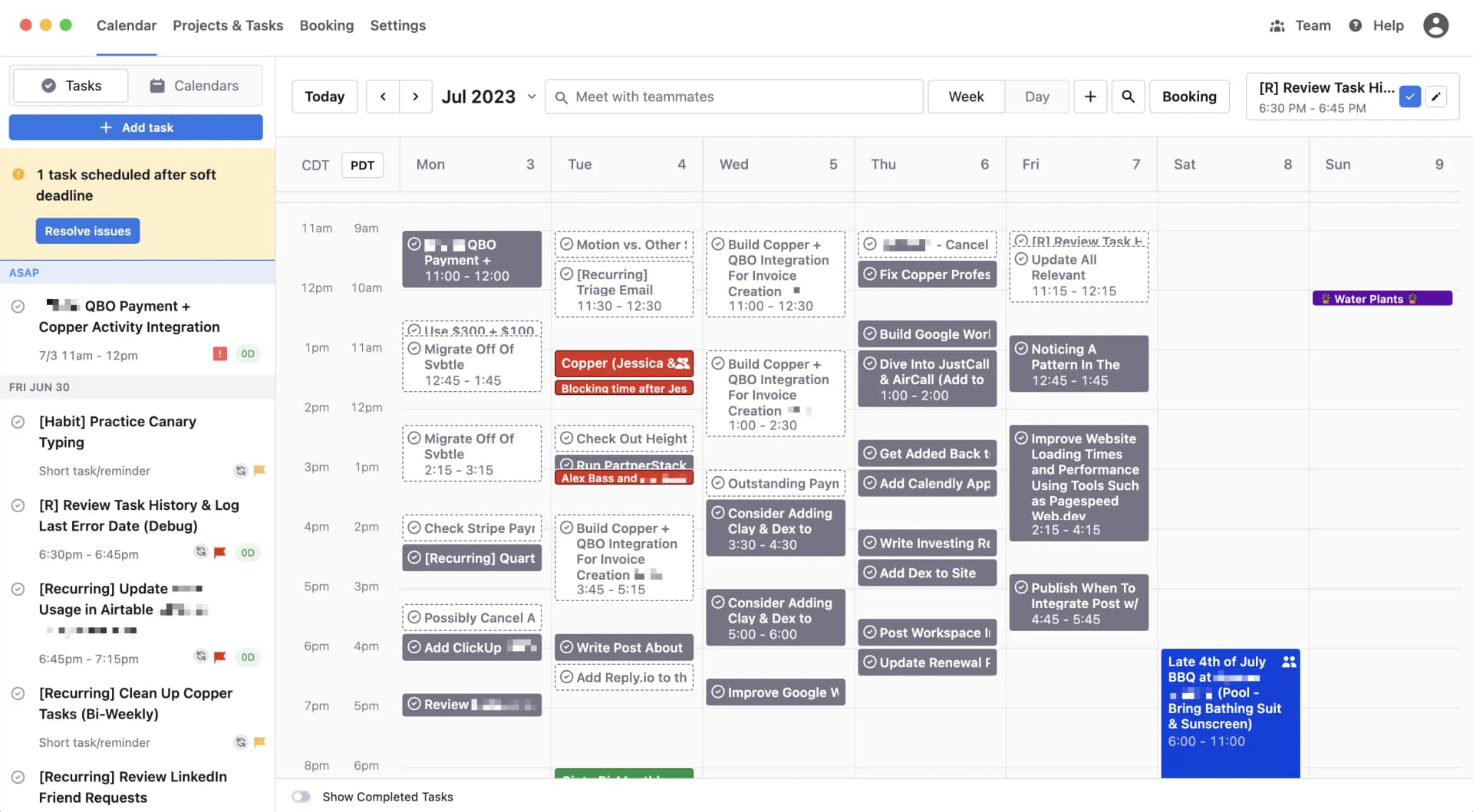Toggle Show Completed Tasks switch
This screenshot has width=1473, height=812.
click(x=302, y=797)
